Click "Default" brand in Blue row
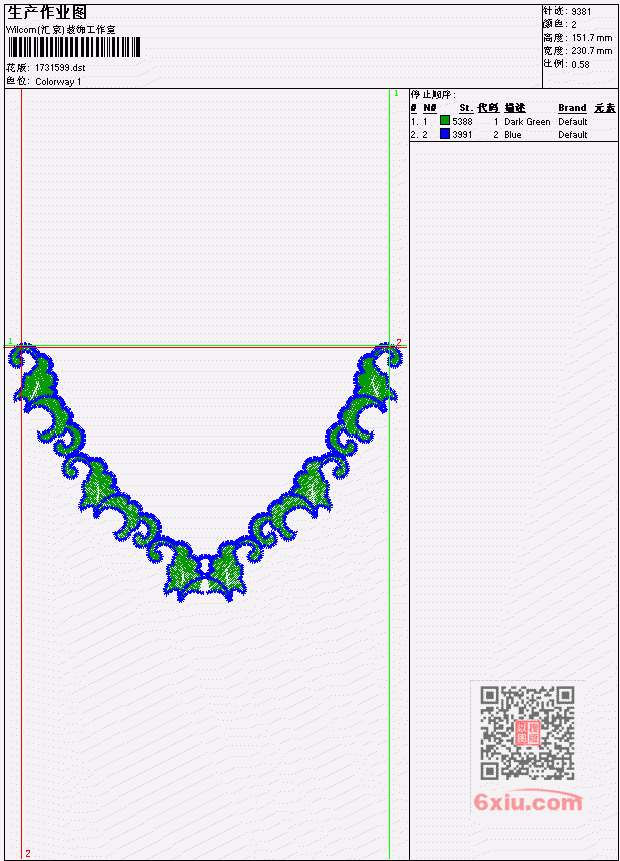Viewport: 620px width, 861px height. coord(573,135)
